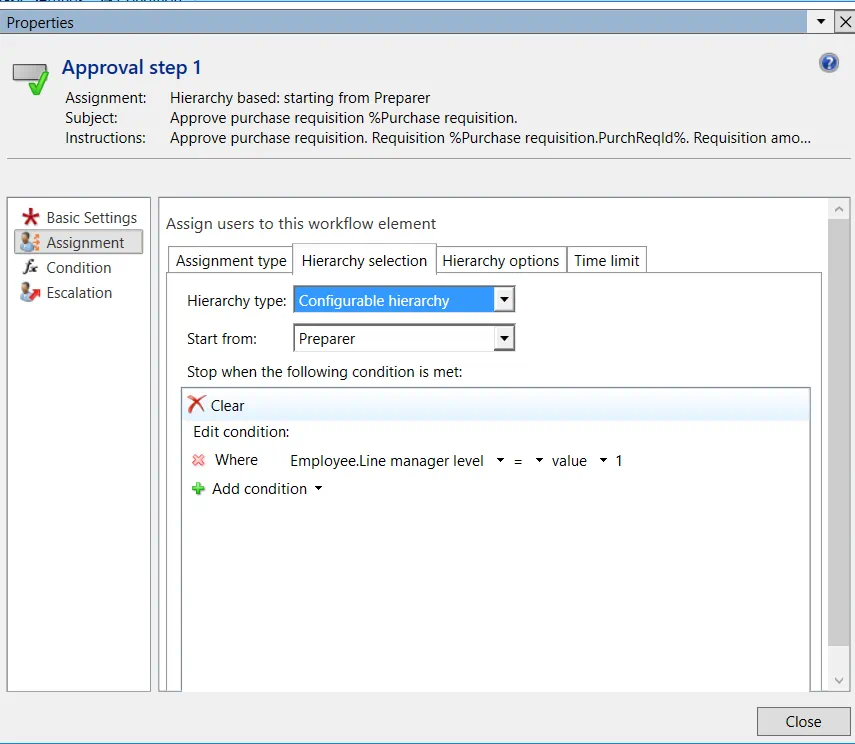Screen dimensions: 855x744
Task: Click the Escalation person arrow icon
Action: pos(30,292)
